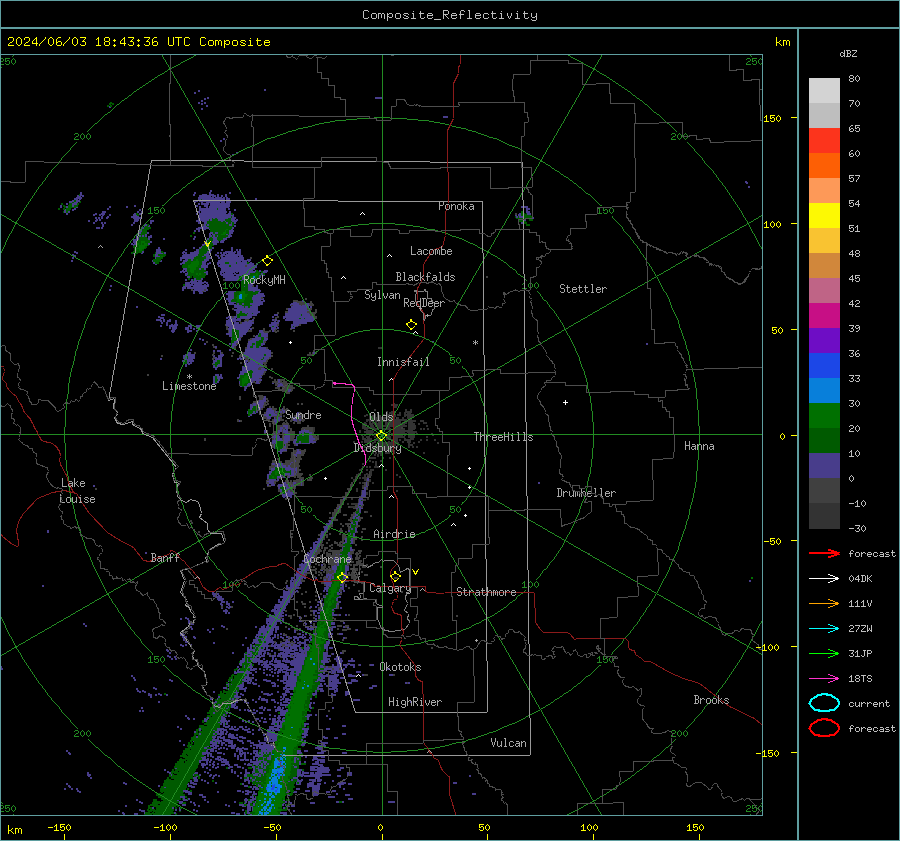
Task: Click yellow diamond marker below Cochrane
Action: point(342,578)
